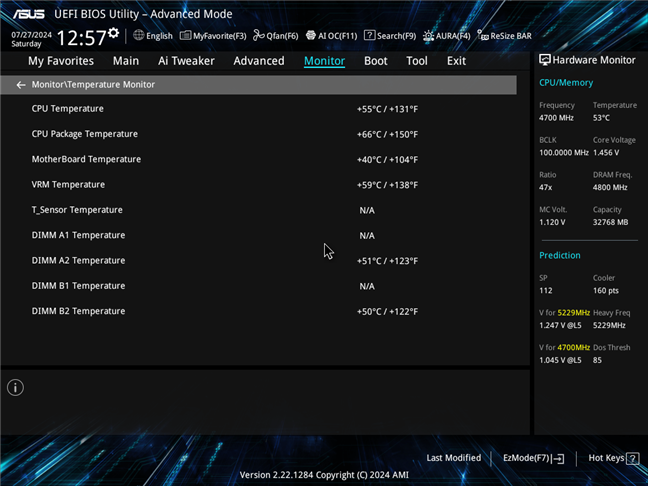
Task: Click the info icon in help area
Action: (x=15, y=388)
